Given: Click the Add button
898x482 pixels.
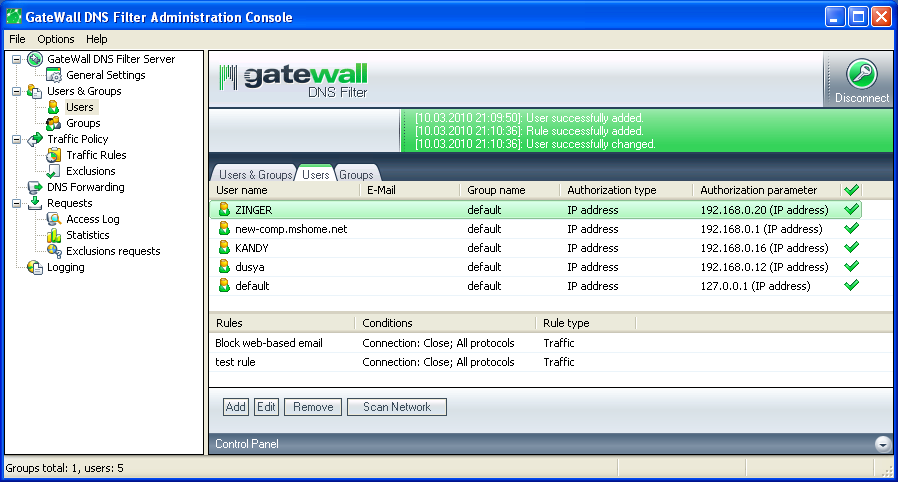Looking at the screenshot, I should tap(236, 407).
